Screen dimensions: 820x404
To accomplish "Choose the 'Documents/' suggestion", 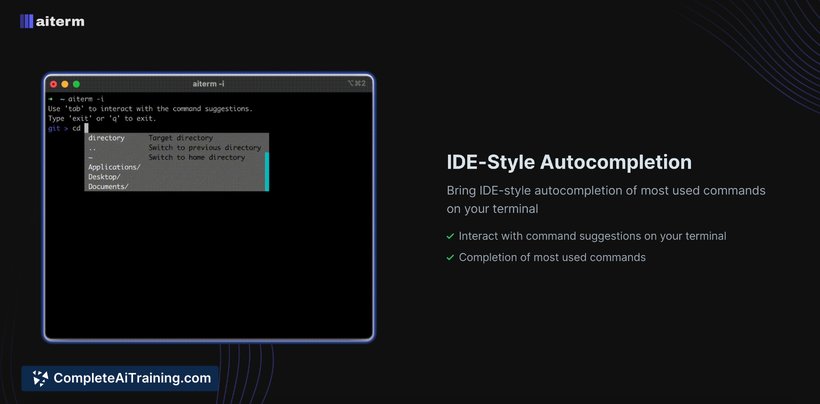I will click(x=177, y=187).
